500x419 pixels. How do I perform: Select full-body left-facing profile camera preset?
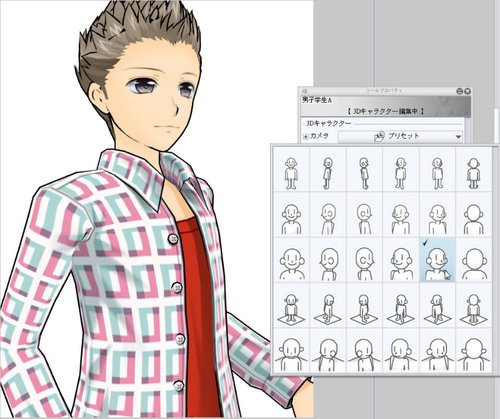(328, 170)
